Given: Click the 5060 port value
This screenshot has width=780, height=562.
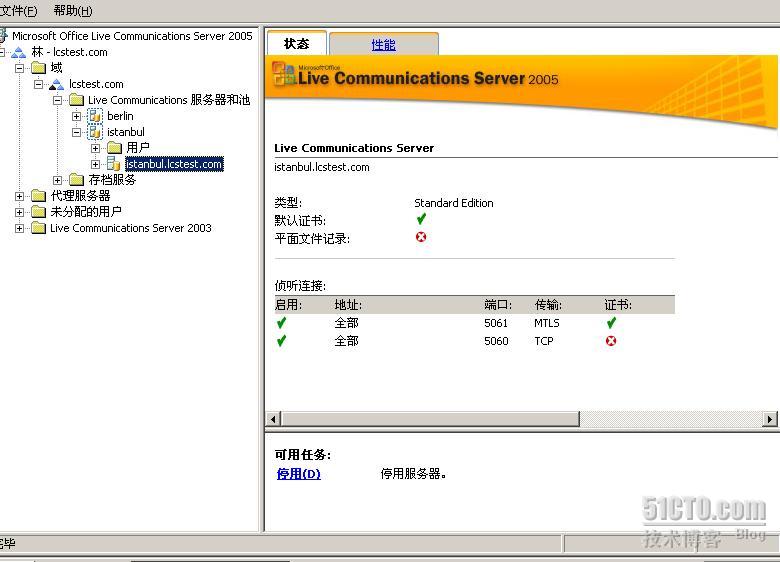Looking at the screenshot, I should coord(496,341).
